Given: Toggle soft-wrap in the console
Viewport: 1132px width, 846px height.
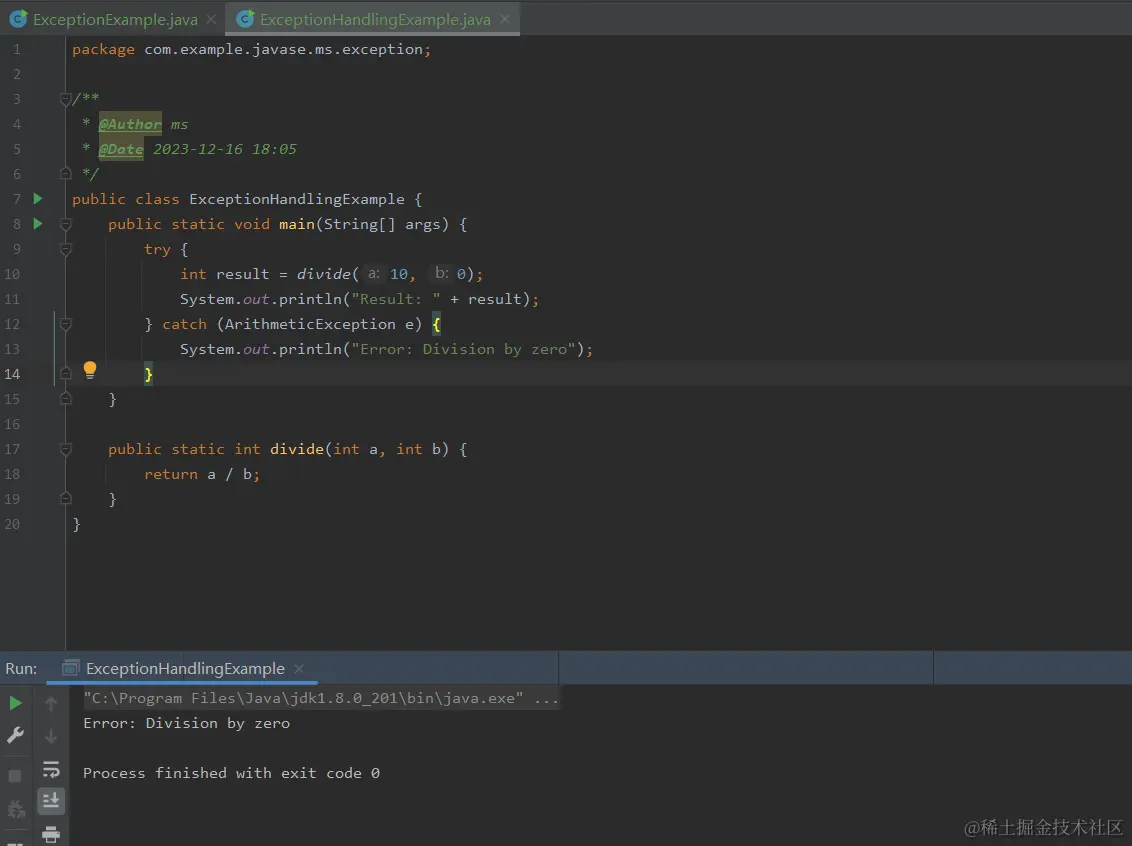Looking at the screenshot, I should tap(51, 769).
